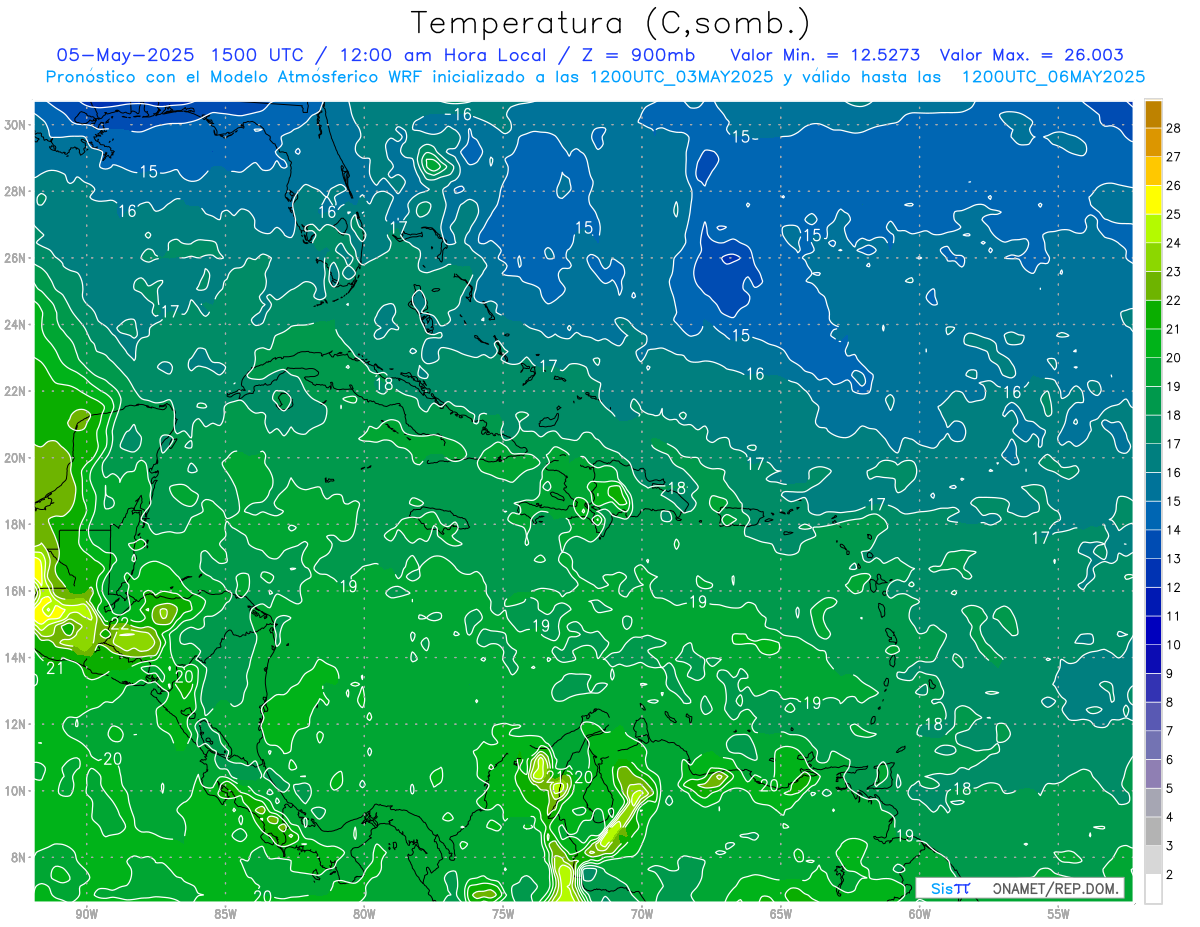
Task: Click color scale label '11'
Action: pyautogui.click(x=1174, y=616)
